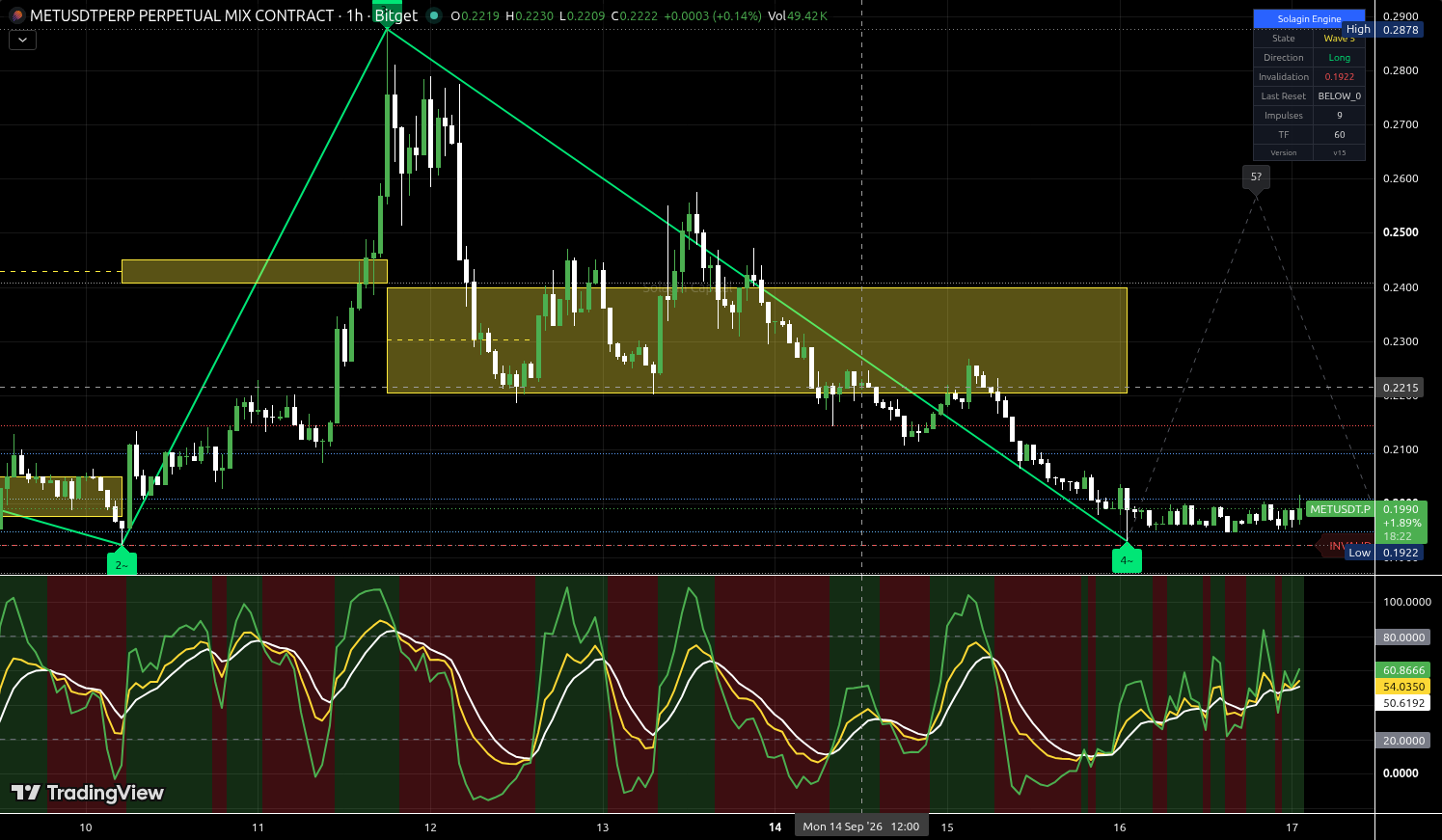This screenshot has height=840, width=1442.
Task: Click the 0.2900 price scale label
Action: 1401,16
